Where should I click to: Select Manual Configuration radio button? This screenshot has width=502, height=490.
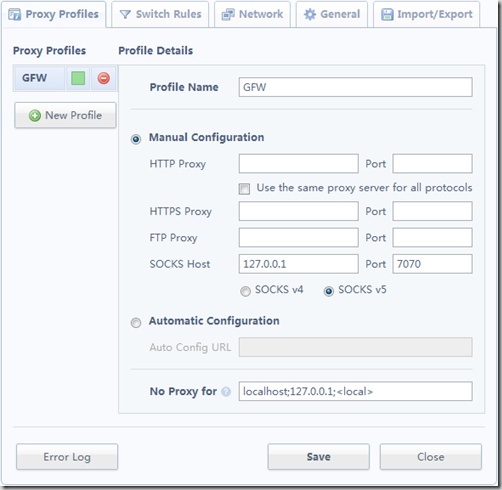[x=136, y=139]
